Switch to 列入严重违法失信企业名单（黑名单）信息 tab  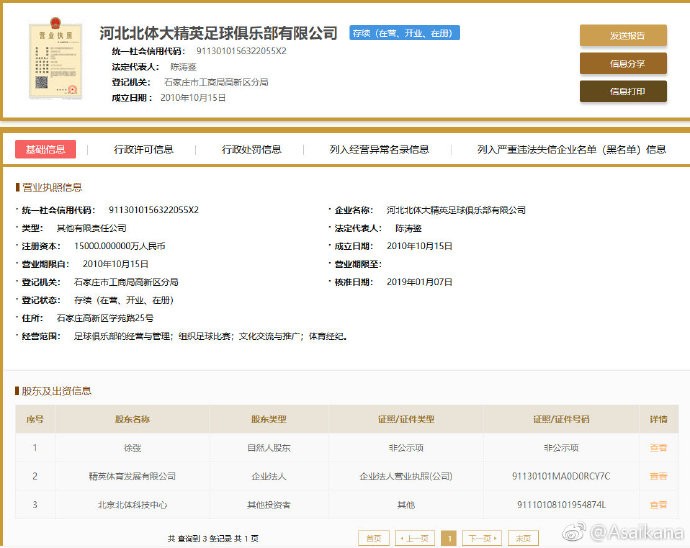coord(571,149)
